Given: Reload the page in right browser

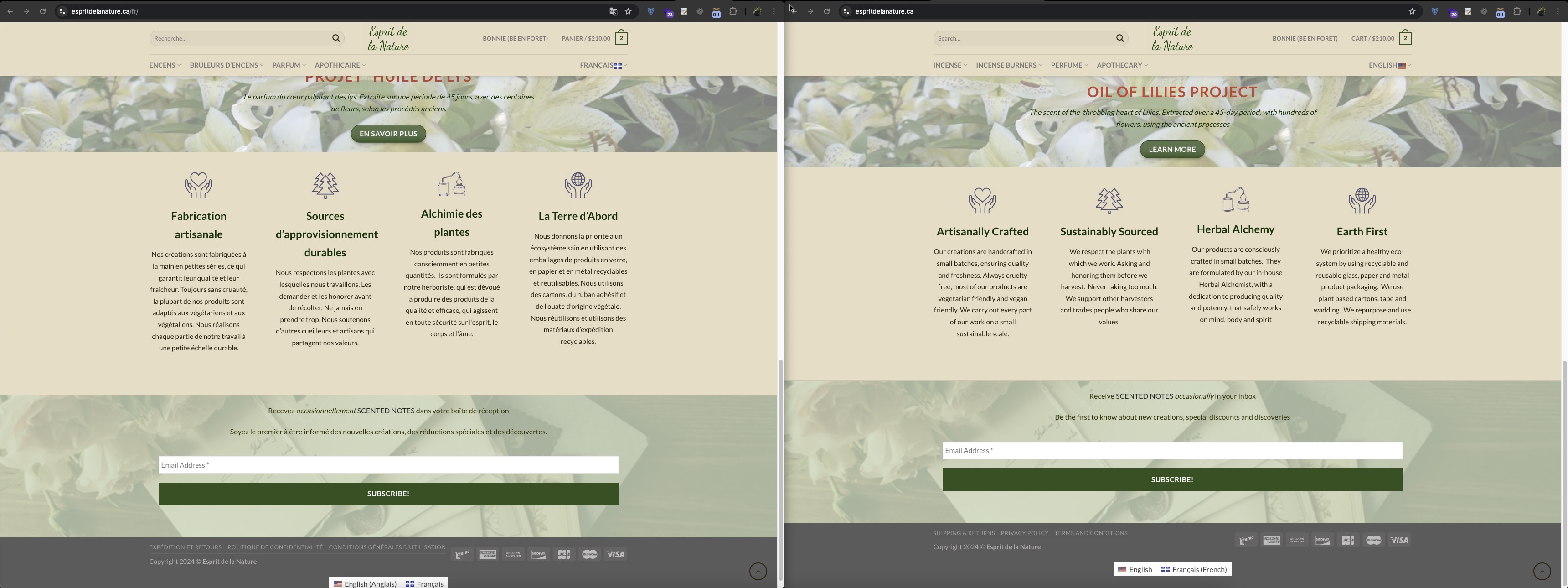Looking at the screenshot, I should click(826, 11).
